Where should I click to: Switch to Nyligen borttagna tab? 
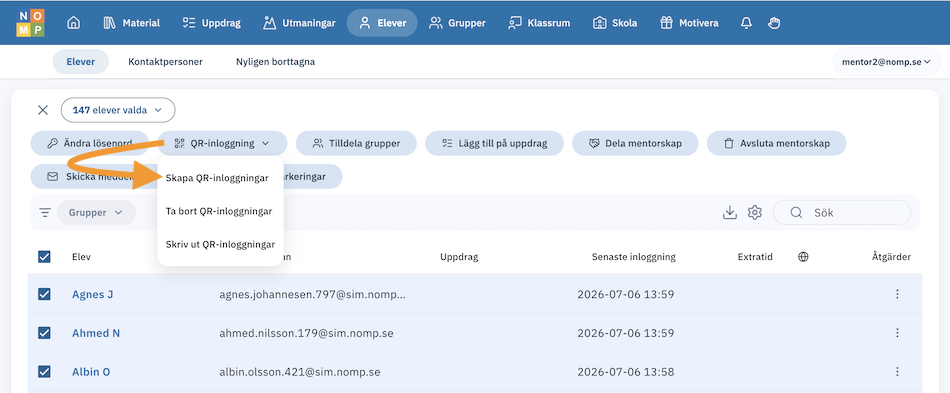point(275,62)
